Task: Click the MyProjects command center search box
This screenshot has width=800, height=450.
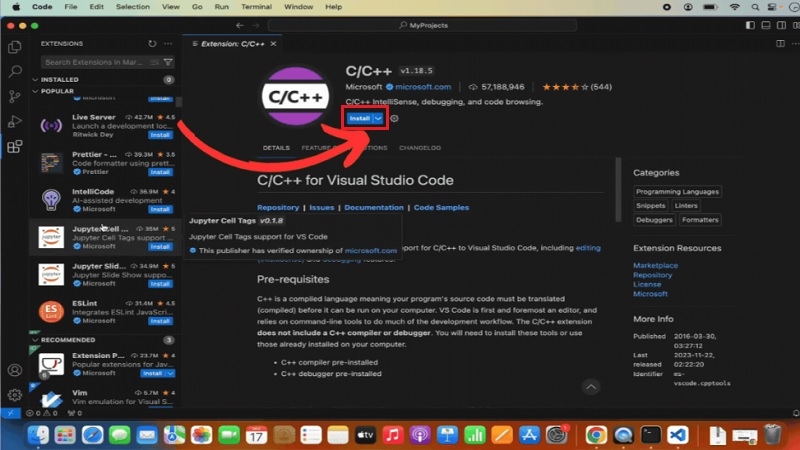Action: (422, 25)
